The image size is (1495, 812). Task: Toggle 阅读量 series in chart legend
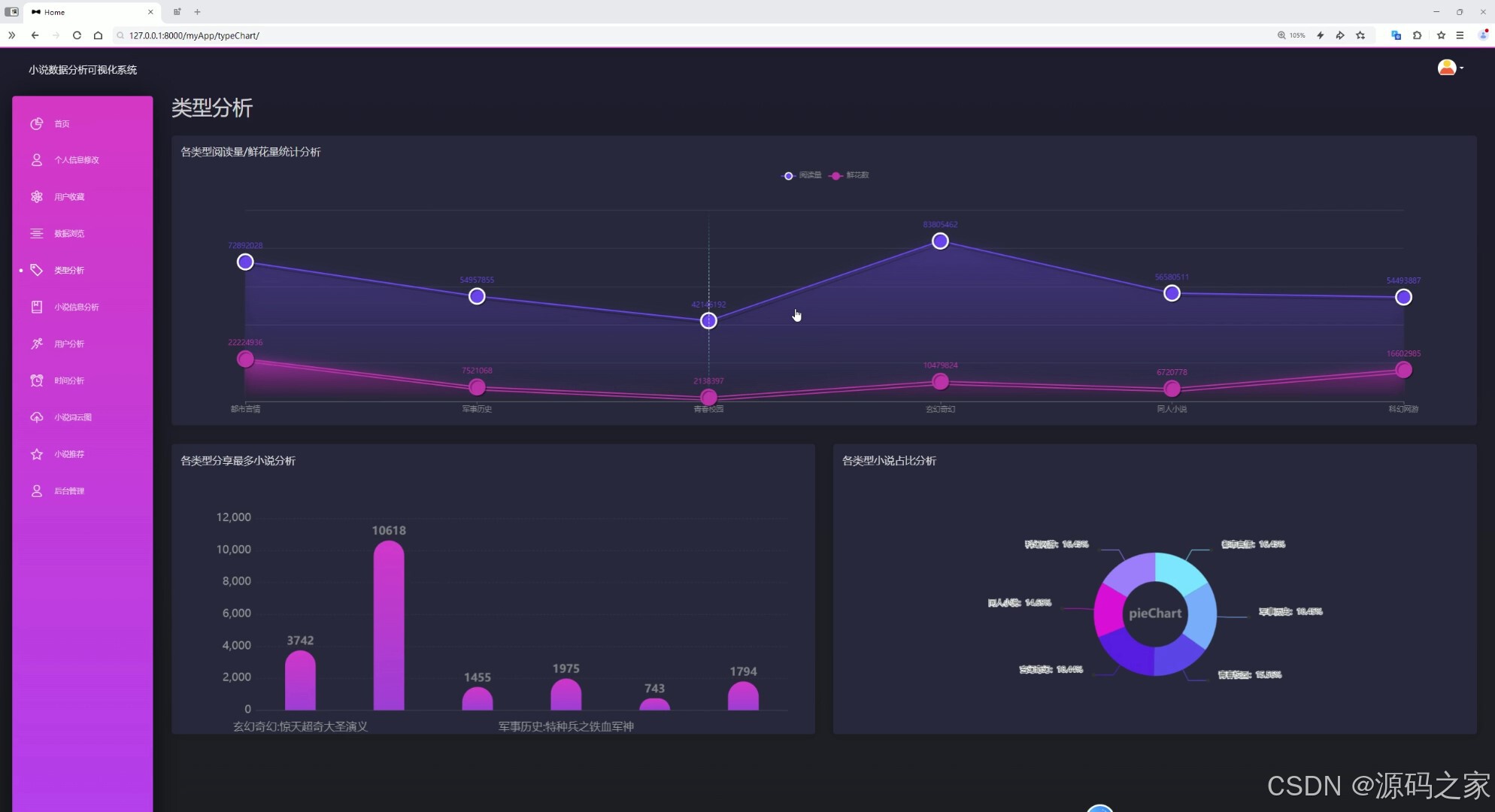click(x=802, y=175)
